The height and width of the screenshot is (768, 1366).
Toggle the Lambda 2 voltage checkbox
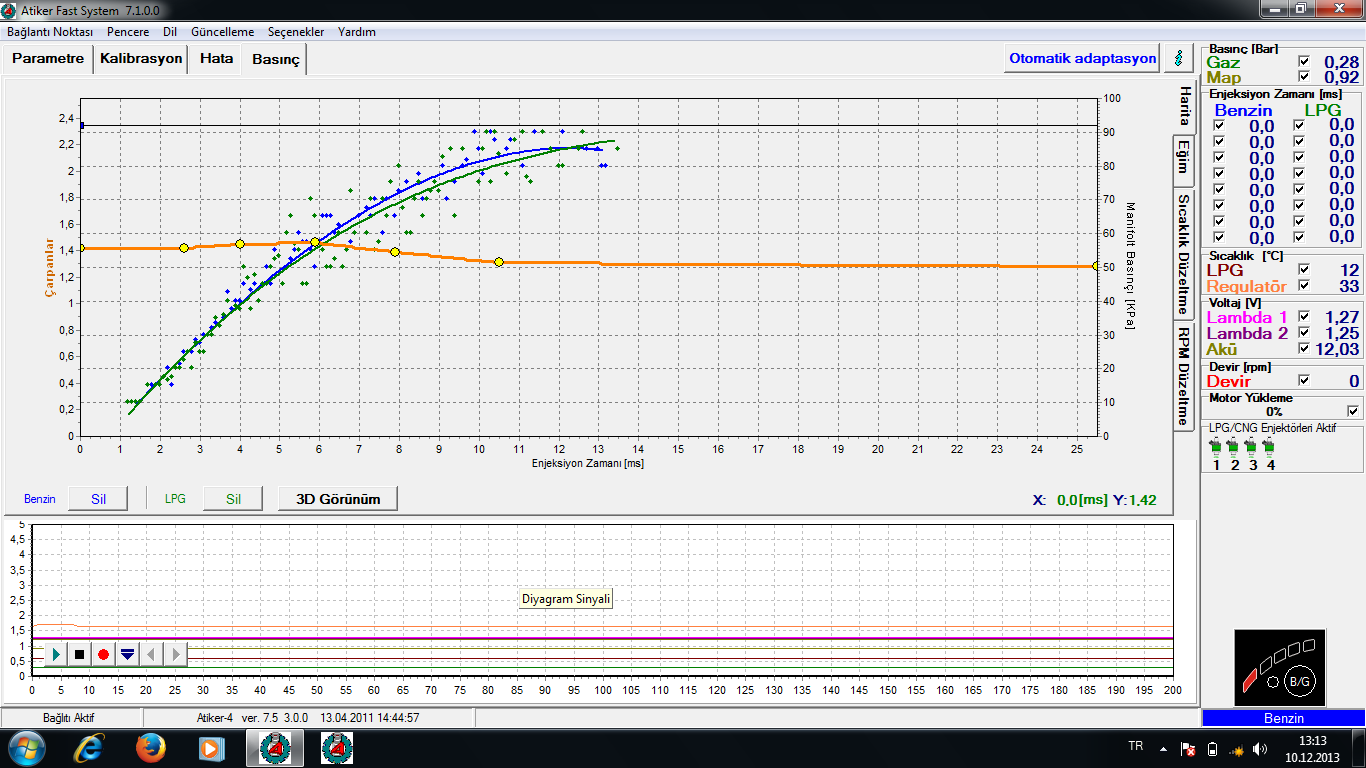[1303, 332]
